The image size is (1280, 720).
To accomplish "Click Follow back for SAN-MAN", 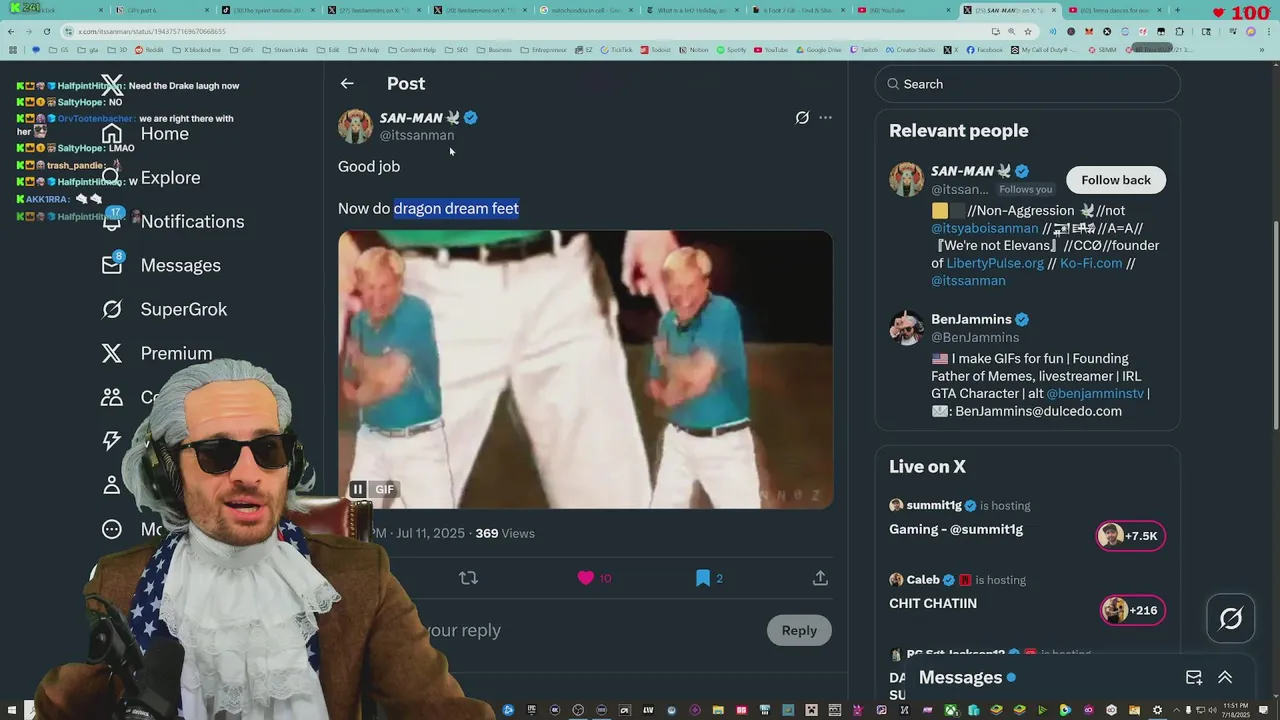I will coord(1116,180).
